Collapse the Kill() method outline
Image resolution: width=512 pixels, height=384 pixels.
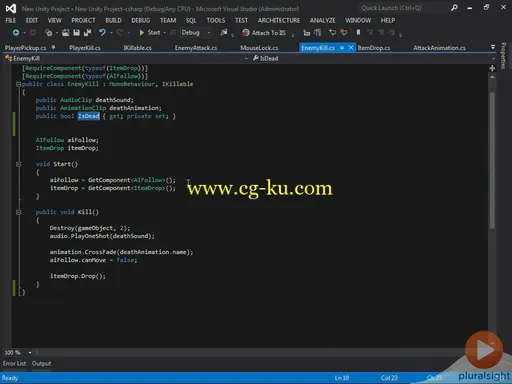(x=19, y=212)
